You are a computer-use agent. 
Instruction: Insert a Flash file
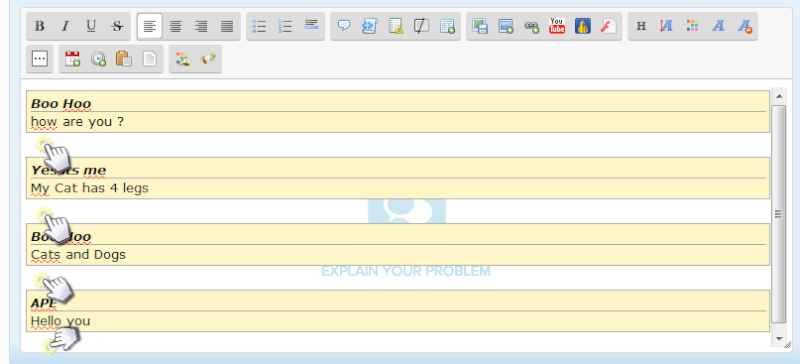(x=609, y=26)
